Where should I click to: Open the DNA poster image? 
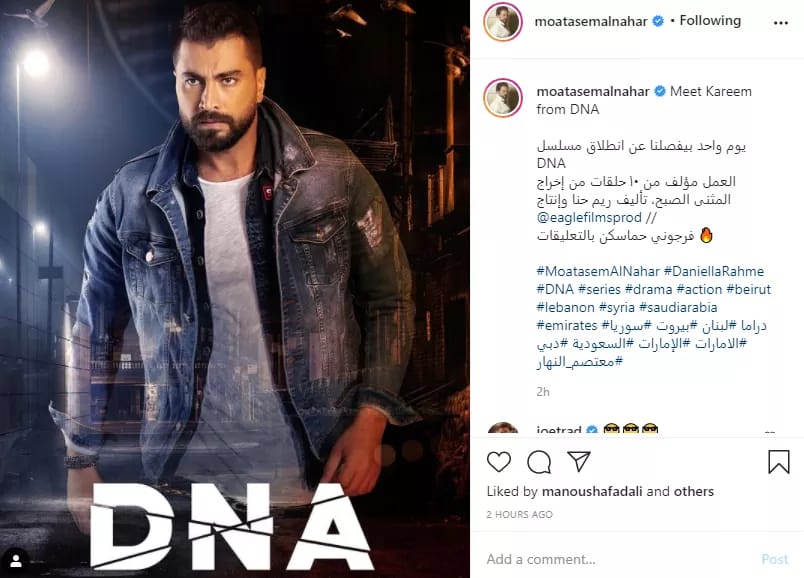[235, 289]
